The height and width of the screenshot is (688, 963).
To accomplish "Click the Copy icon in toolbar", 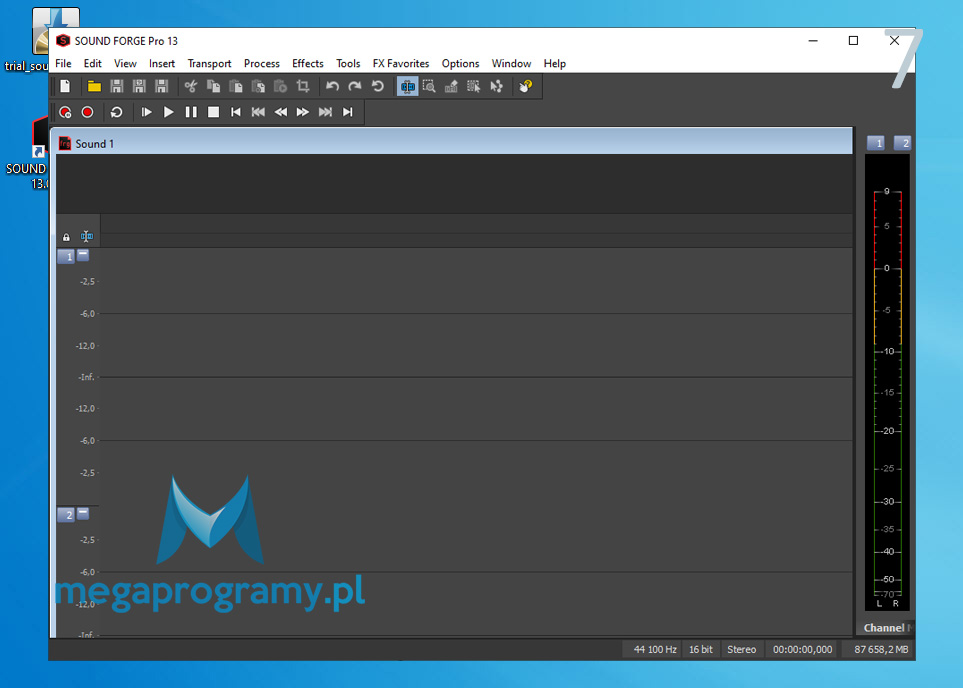I will click(x=213, y=87).
